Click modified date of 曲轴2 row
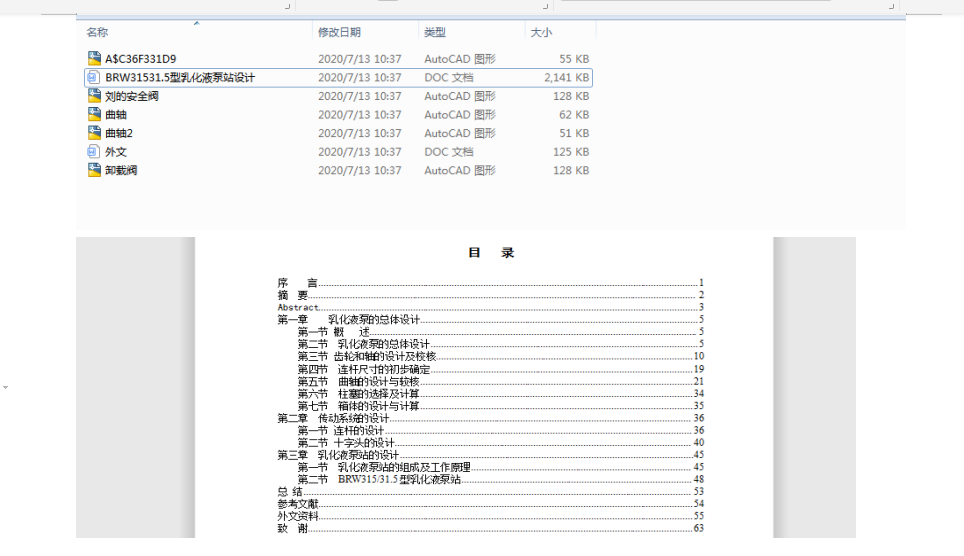The height and width of the screenshot is (556, 964). tap(360, 133)
